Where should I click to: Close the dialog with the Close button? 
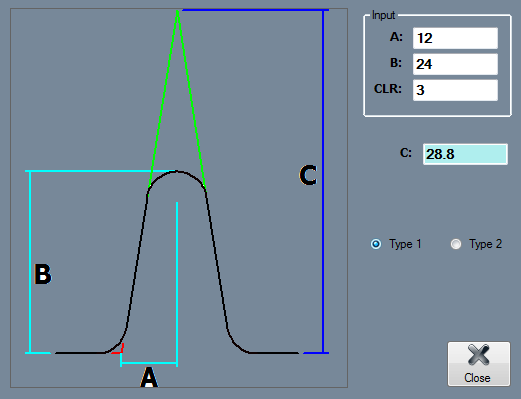click(479, 364)
